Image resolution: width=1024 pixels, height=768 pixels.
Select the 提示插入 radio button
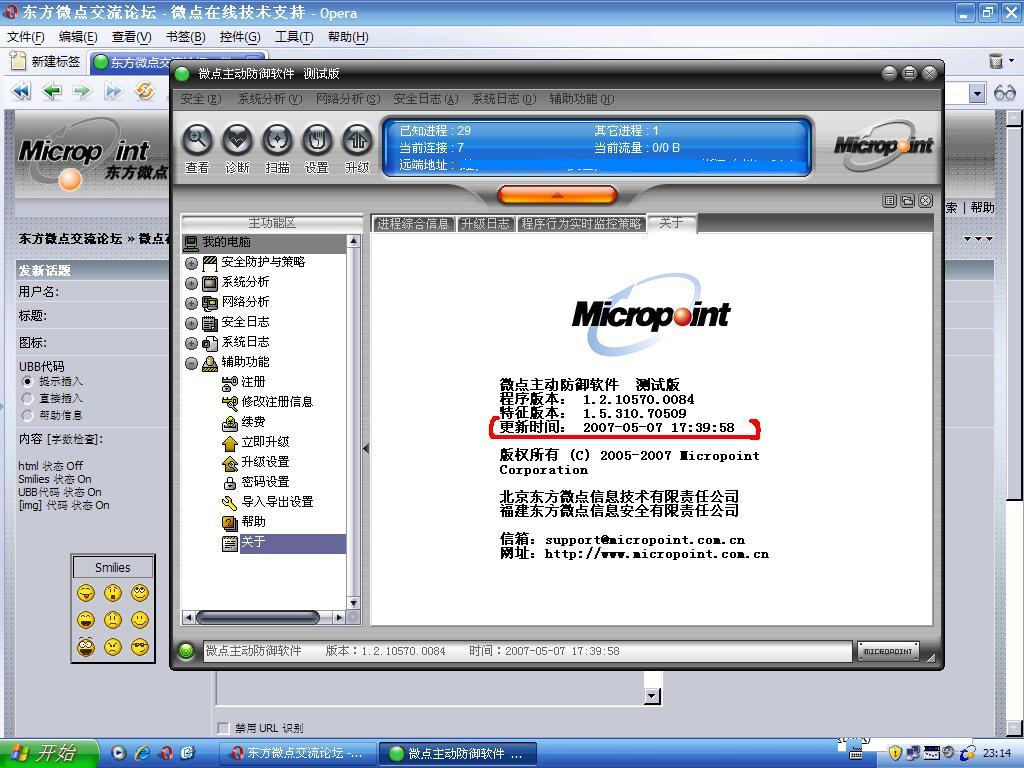27,381
